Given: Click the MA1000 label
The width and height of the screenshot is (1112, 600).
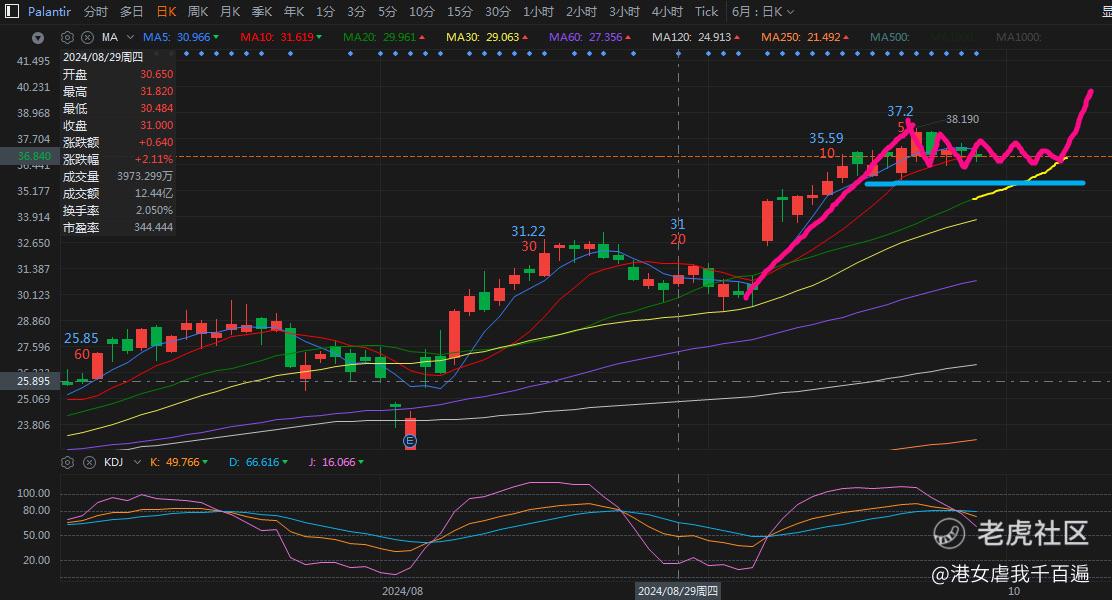Looking at the screenshot, I should (1018, 37).
